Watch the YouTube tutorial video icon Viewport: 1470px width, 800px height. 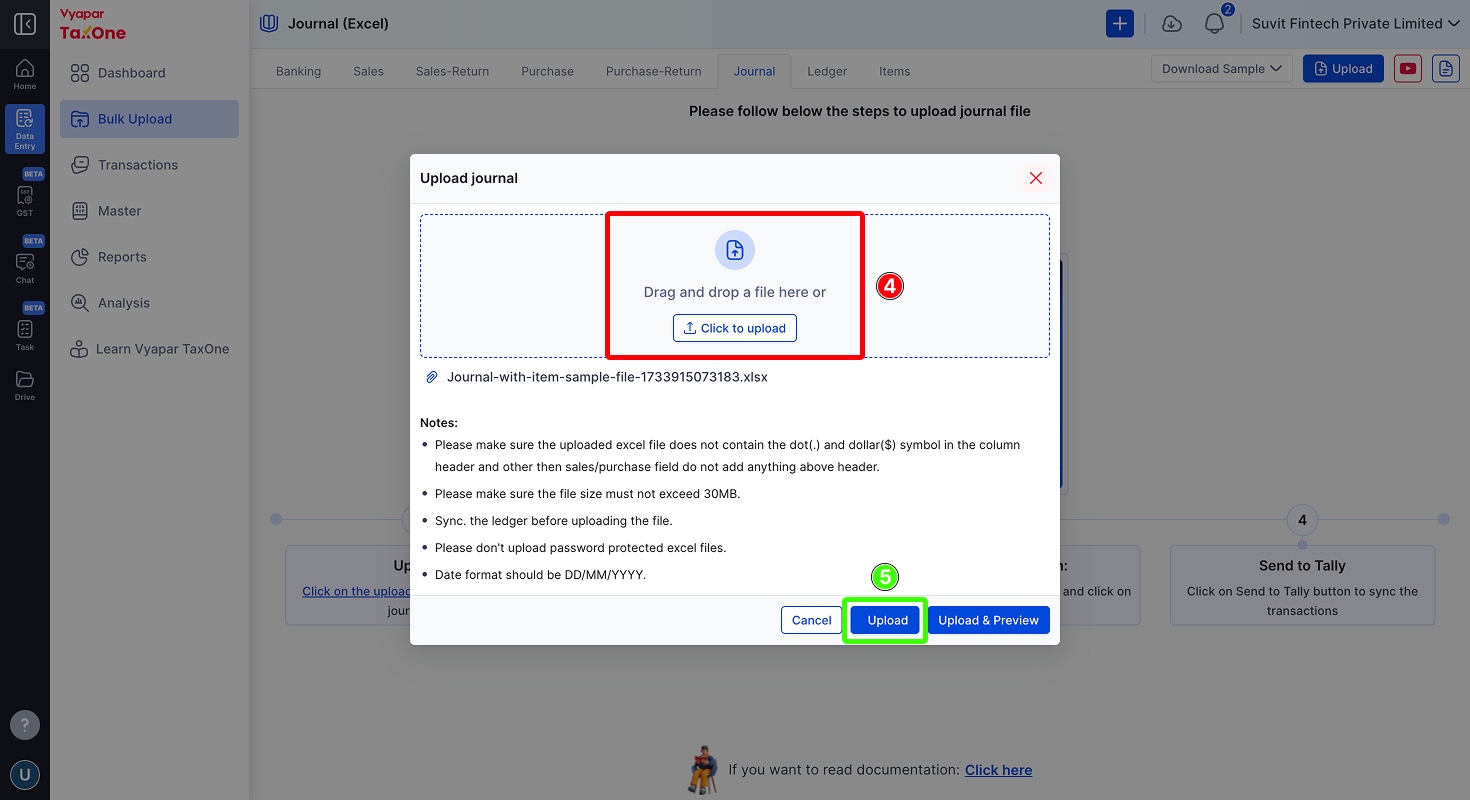click(x=1408, y=69)
